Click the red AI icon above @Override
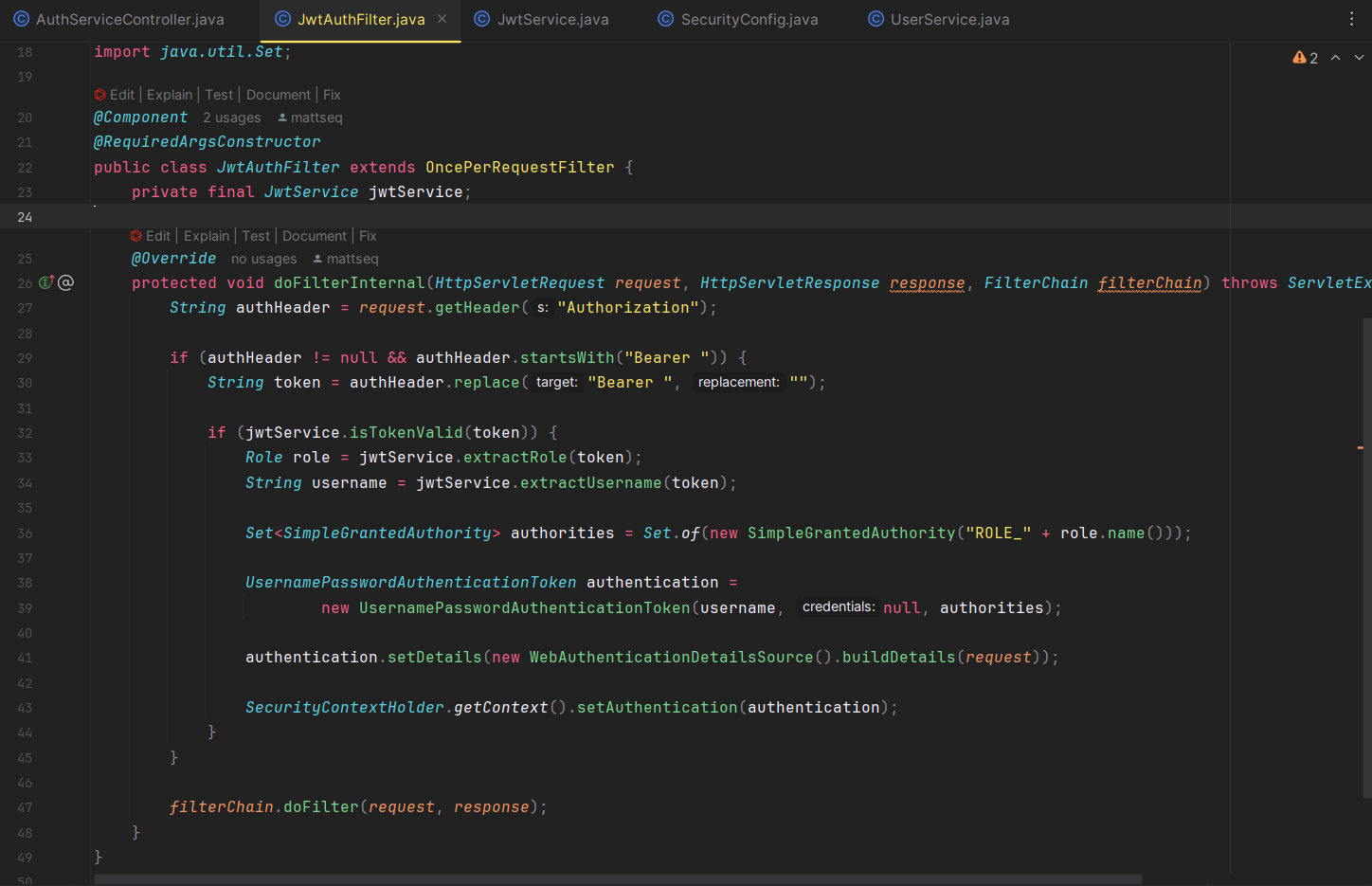 click(136, 236)
